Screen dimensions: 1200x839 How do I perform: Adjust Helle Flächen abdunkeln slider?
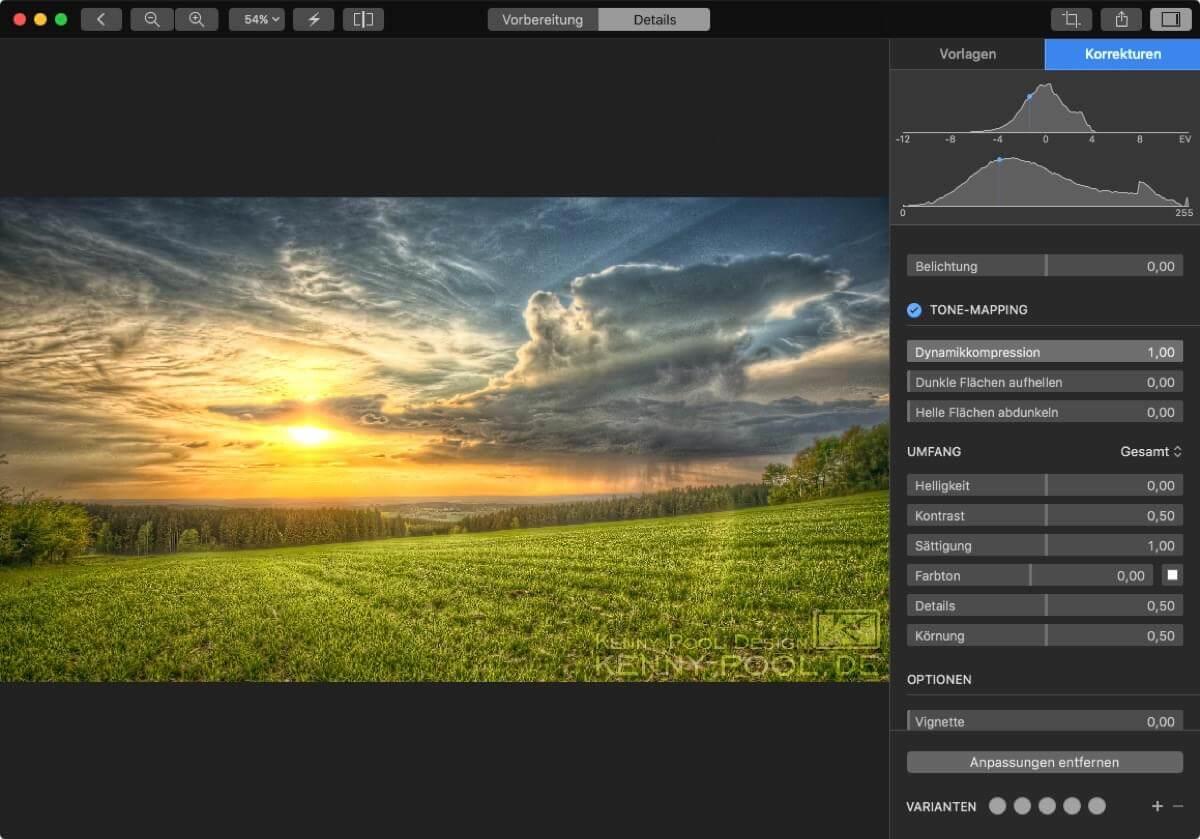(x=1045, y=412)
